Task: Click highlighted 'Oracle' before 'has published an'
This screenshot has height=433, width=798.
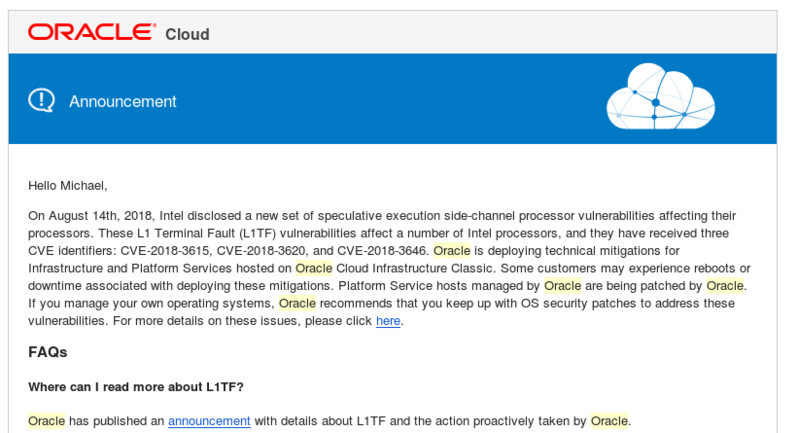Action: coord(46,421)
